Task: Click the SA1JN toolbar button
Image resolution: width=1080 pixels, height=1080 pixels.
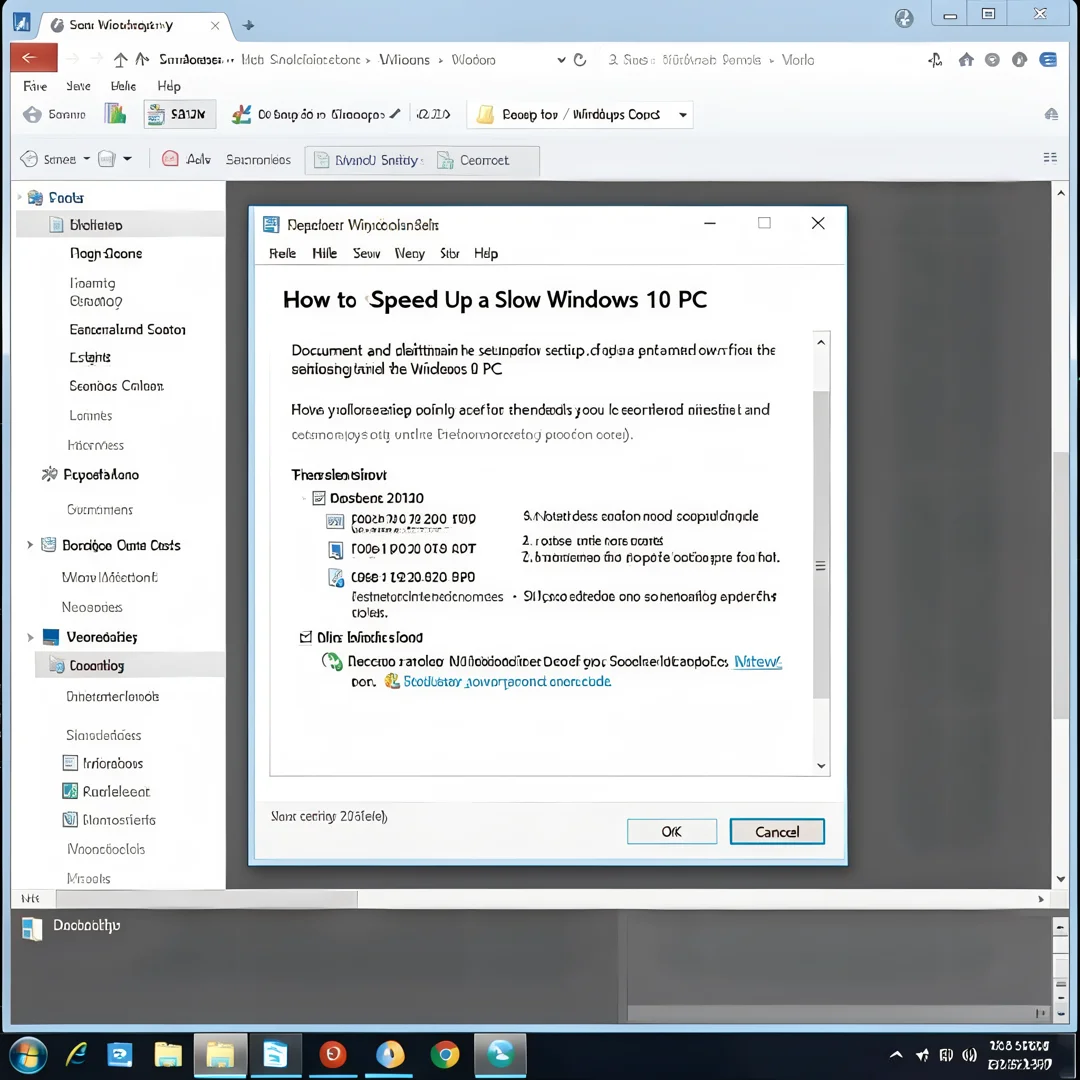Action: 179,114
